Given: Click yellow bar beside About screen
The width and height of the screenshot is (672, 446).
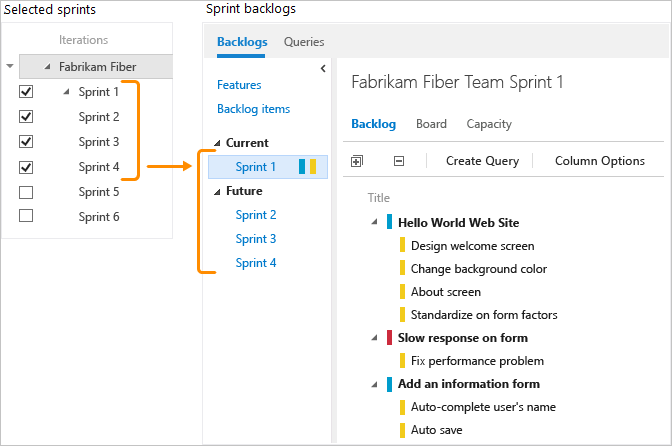Looking at the screenshot, I should (402, 291).
